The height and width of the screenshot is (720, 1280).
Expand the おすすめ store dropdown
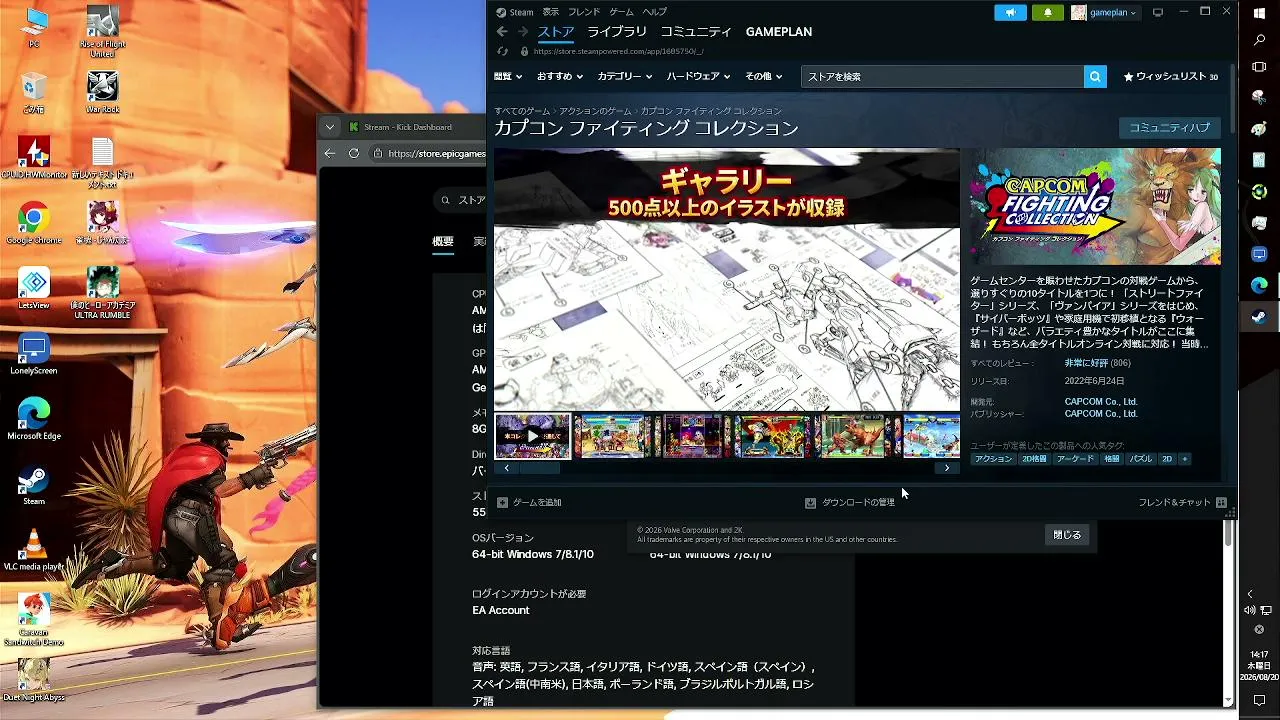tap(560, 76)
